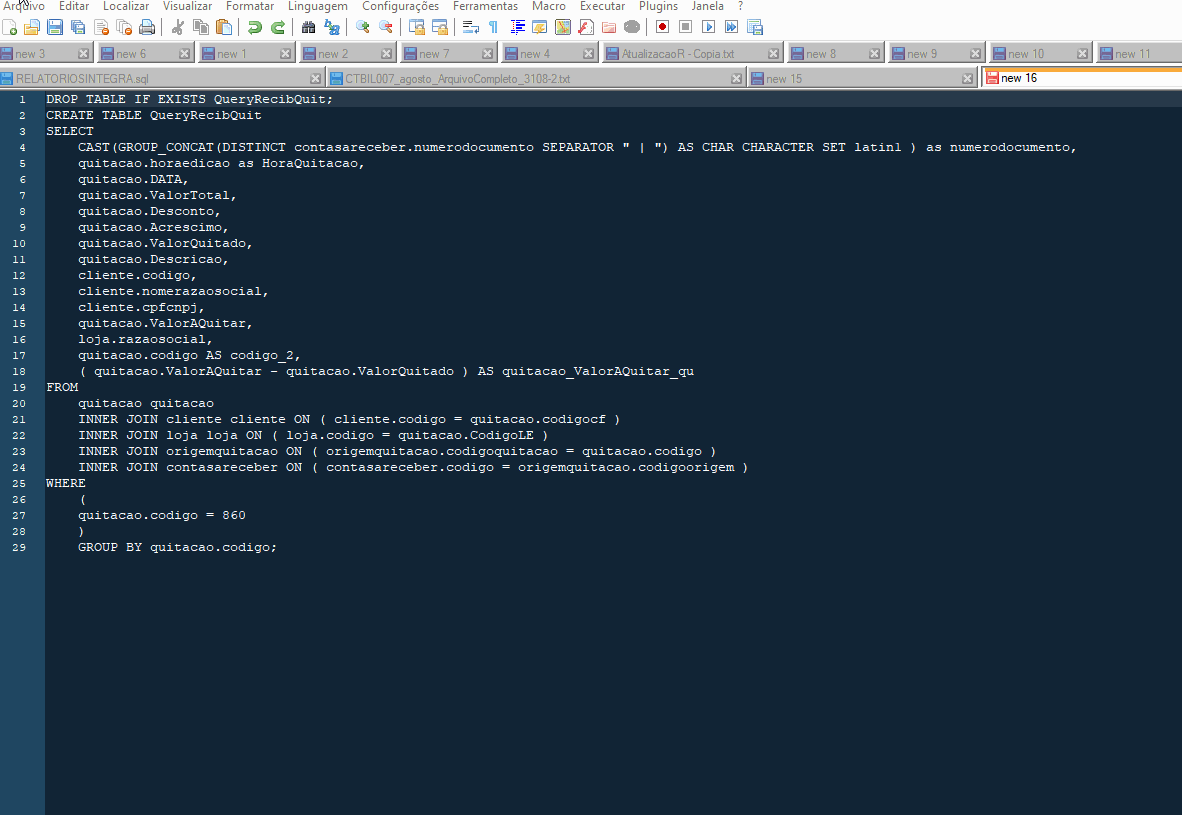Screen dimensions: 1182x815
Task: Place the cursor on 'DROP TABLE IF EXISTS QueryRecibQuit;'
Action: [189, 100]
